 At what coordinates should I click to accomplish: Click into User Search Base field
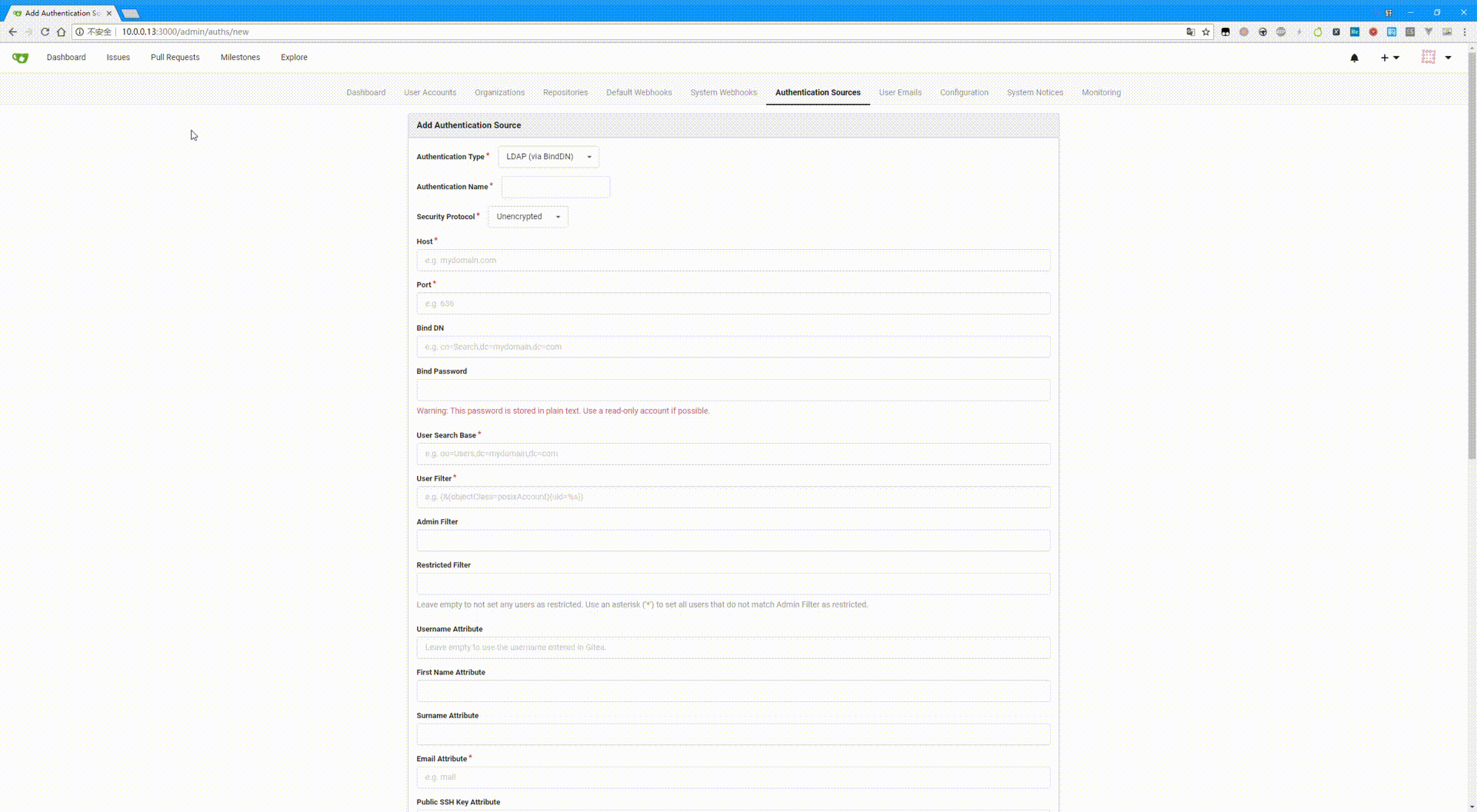point(733,454)
